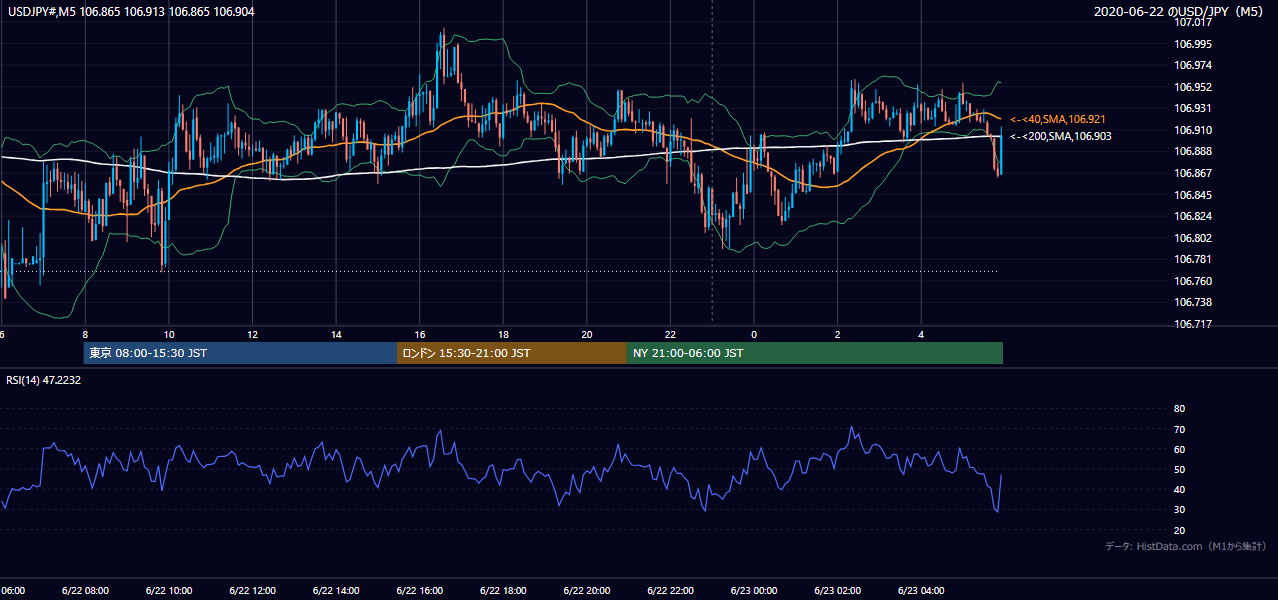The height and width of the screenshot is (600, 1278).
Task: Click price axis value 106.845
Action: coord(1192,195)
